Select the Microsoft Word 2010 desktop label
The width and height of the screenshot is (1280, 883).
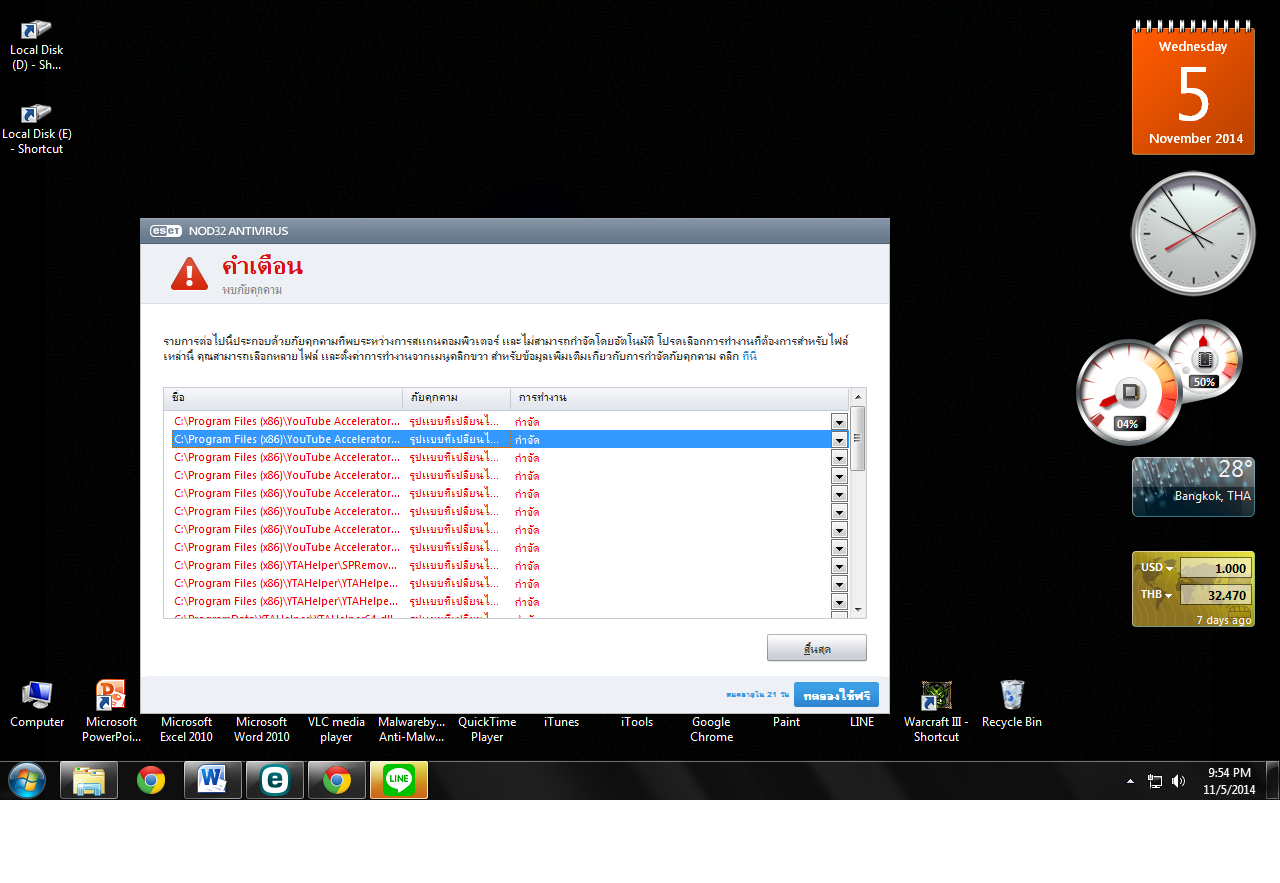262,729
